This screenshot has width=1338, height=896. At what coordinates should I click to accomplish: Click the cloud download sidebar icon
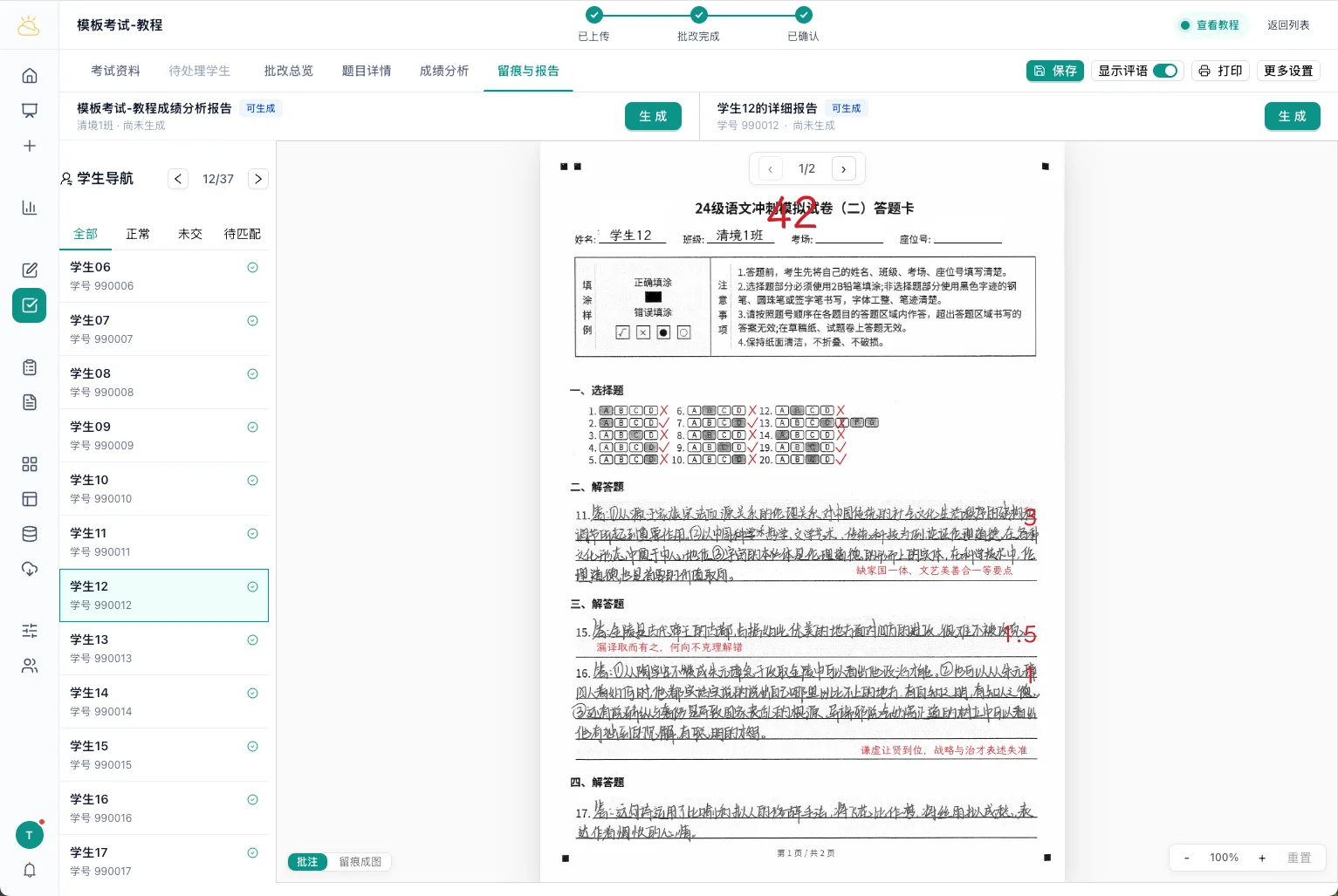pyautogui.click(x=30, y=569)
